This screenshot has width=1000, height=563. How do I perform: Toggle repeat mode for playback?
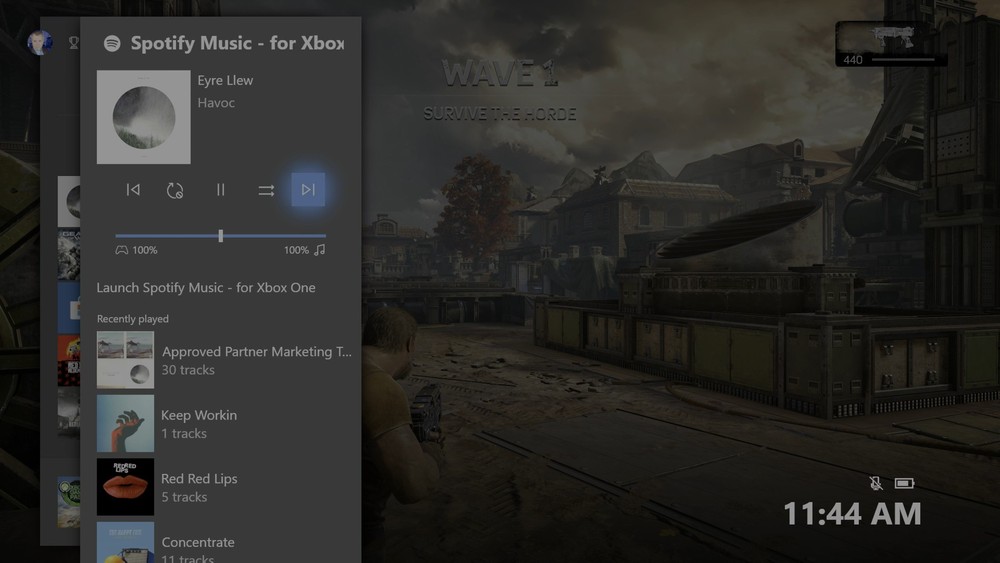(175, 190)
